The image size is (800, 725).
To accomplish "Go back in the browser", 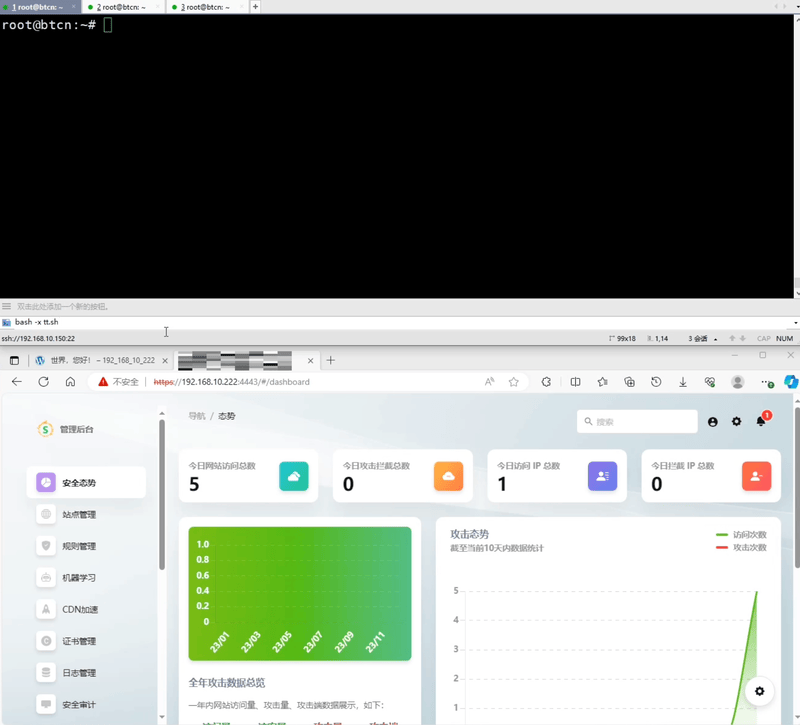I will click(x=17, y=382).
